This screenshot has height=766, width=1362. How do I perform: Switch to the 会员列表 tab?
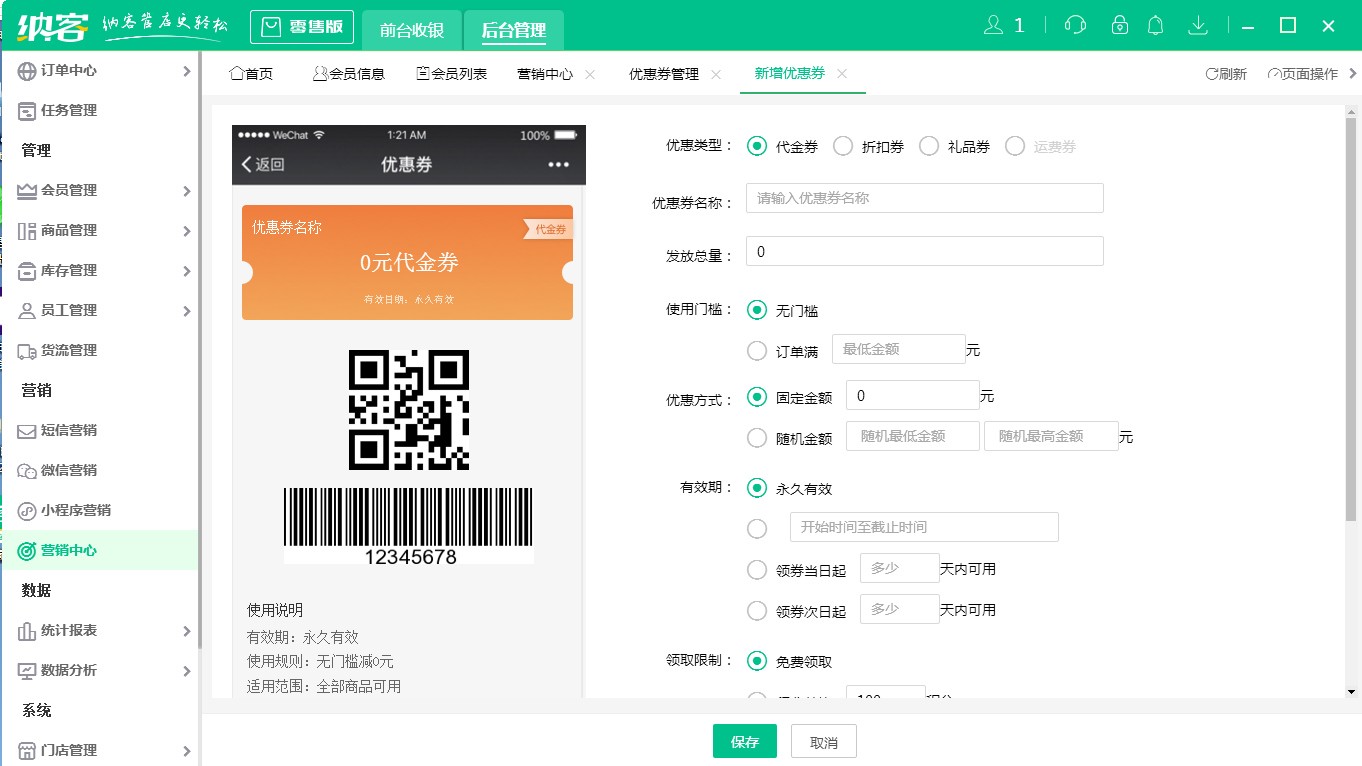point(452,72)
